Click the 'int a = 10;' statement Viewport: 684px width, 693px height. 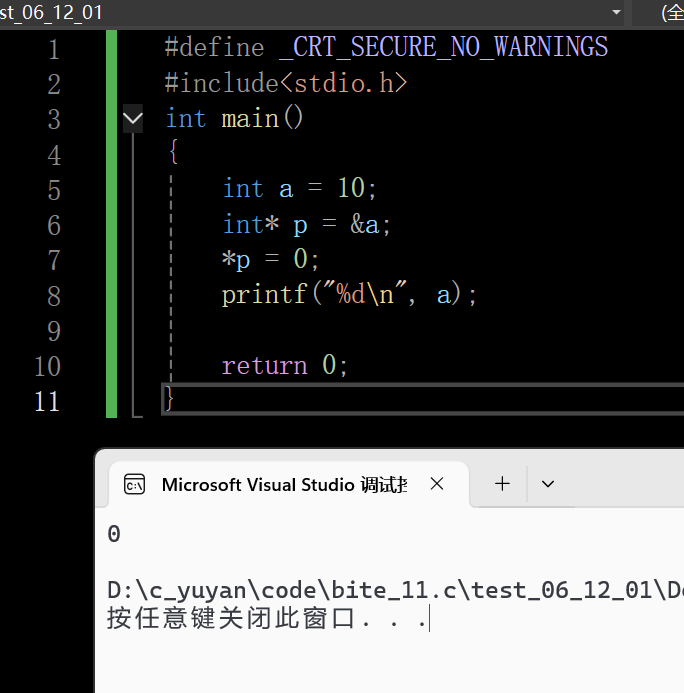pos(299,189)
